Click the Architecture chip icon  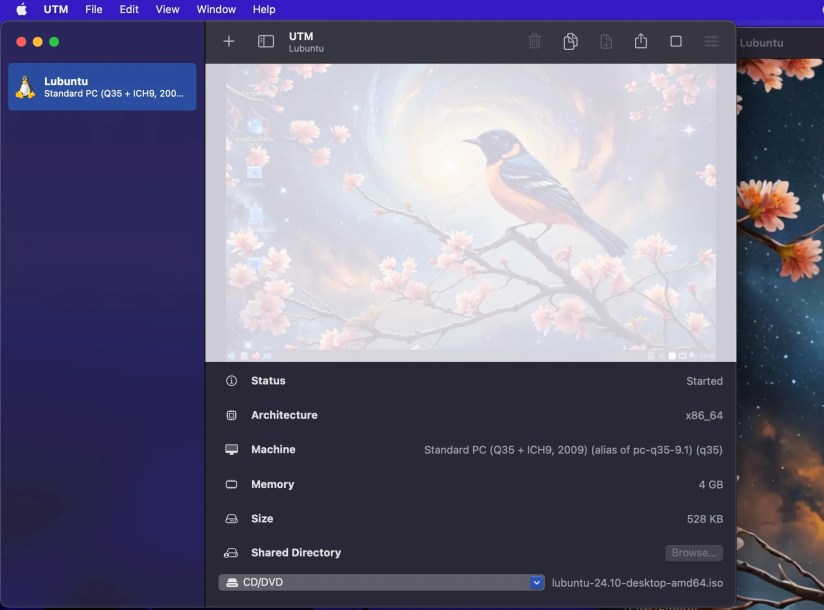pos(231,415)
